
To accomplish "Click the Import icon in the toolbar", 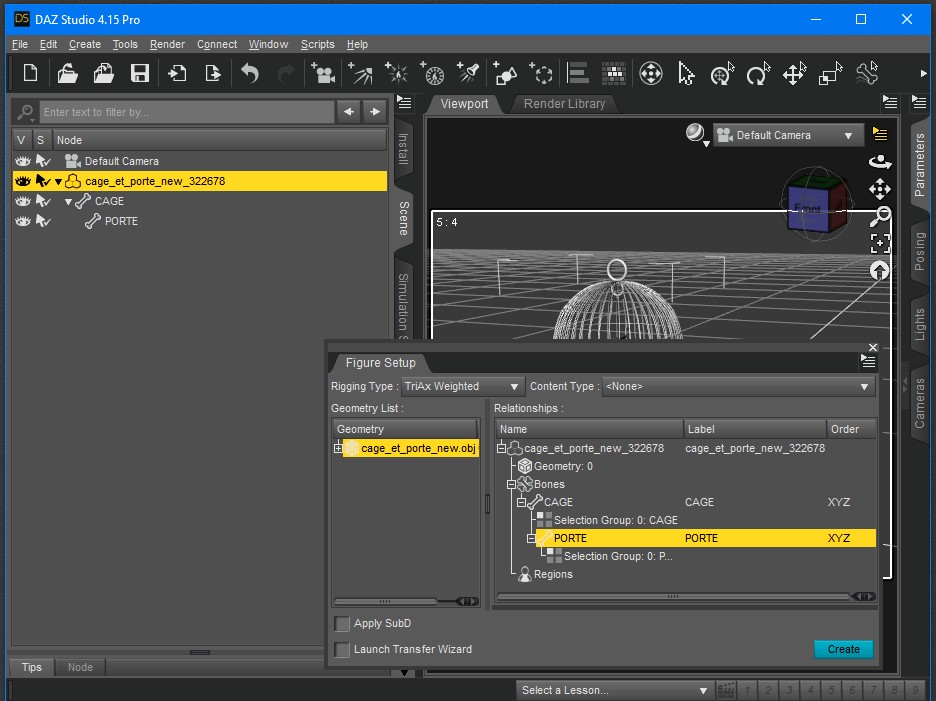I will point(177,73).
